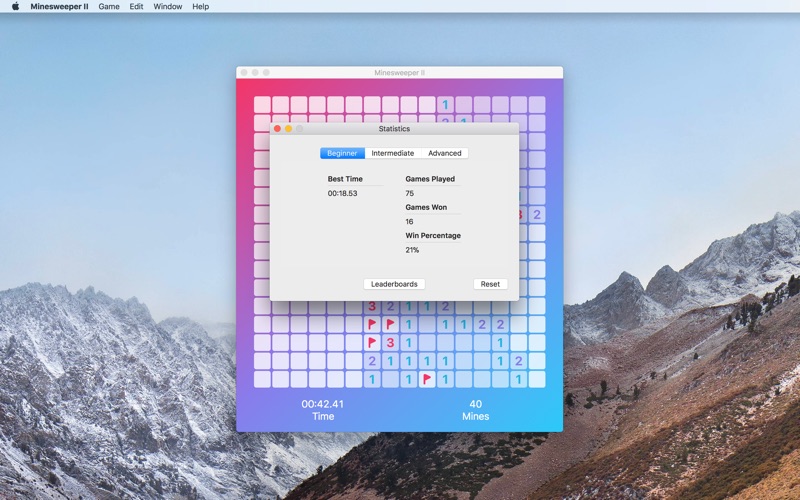Click the red 3 cell above the flag pair
The width and height of the screenshot is (800, 500).
tap(372, 306)
